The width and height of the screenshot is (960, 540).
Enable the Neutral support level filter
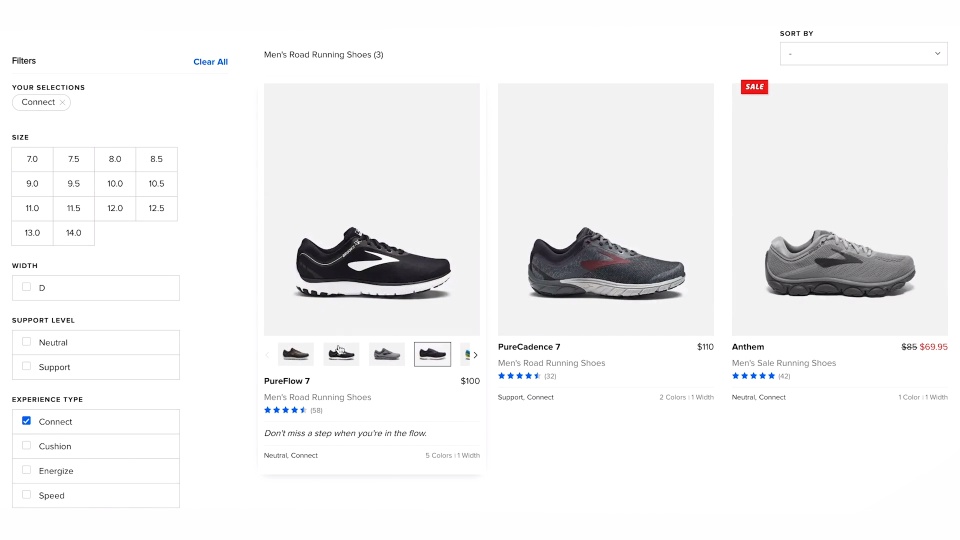click(26, 342)
